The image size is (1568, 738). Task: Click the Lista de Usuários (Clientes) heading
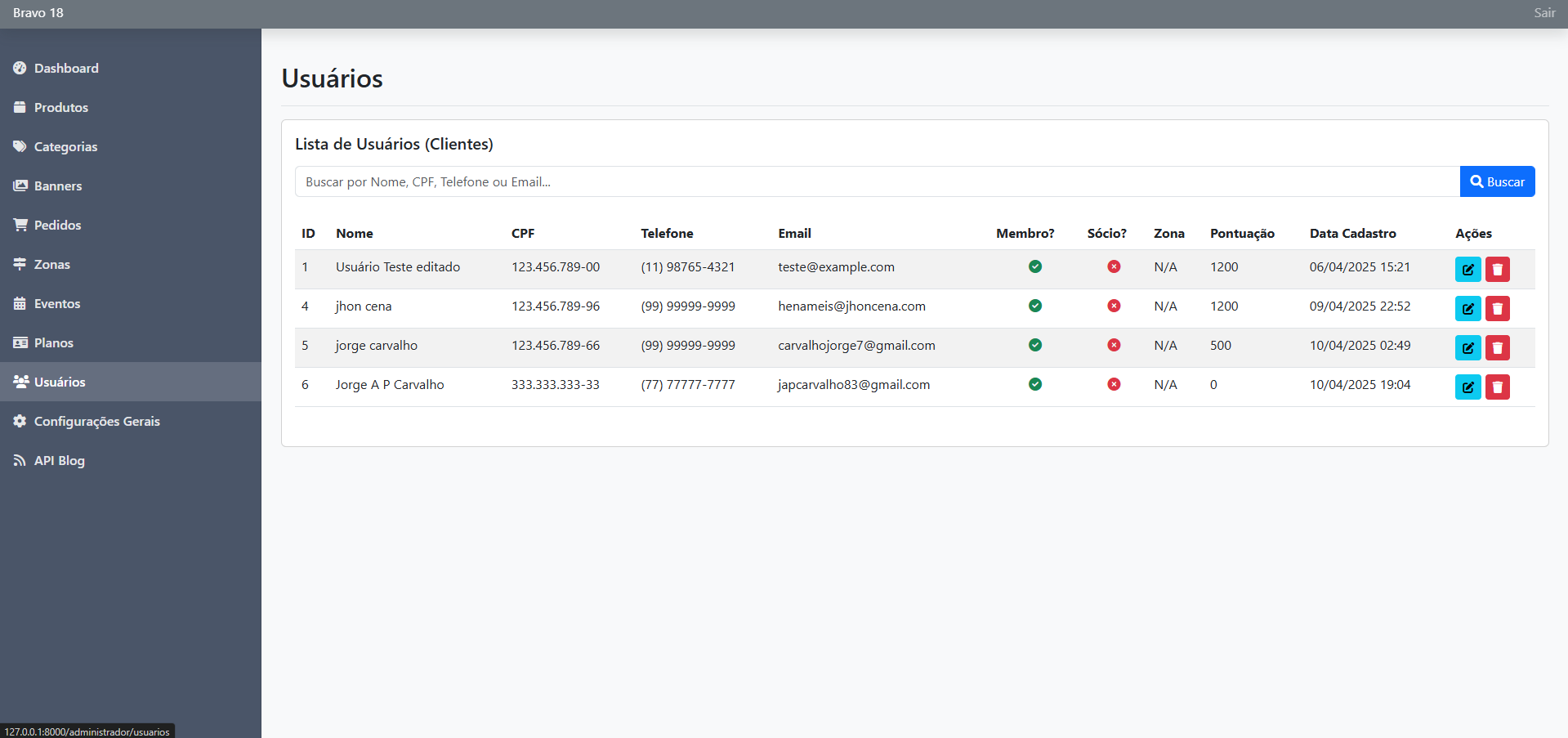point(394,144)
